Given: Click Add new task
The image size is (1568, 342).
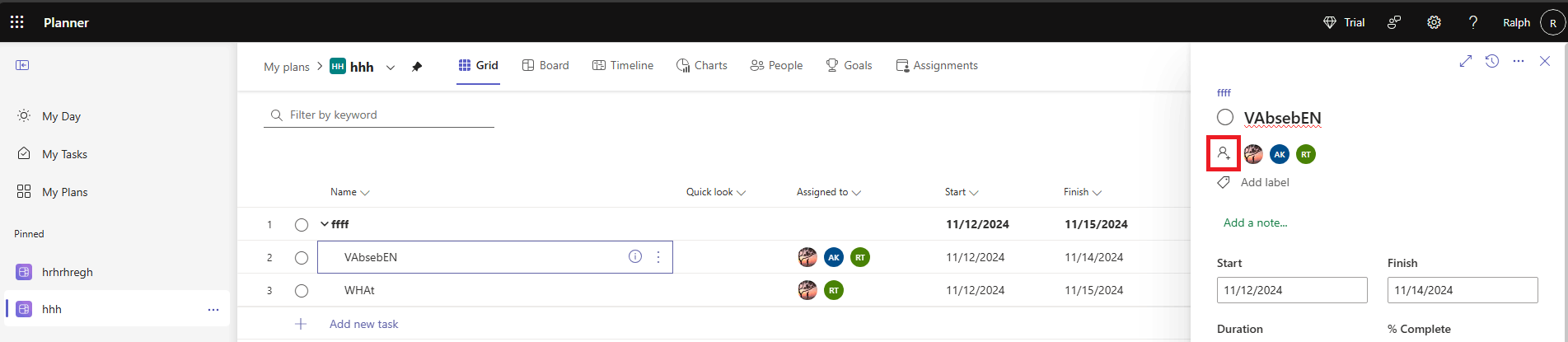Looking at the screenshot, I should coord(363,324).
